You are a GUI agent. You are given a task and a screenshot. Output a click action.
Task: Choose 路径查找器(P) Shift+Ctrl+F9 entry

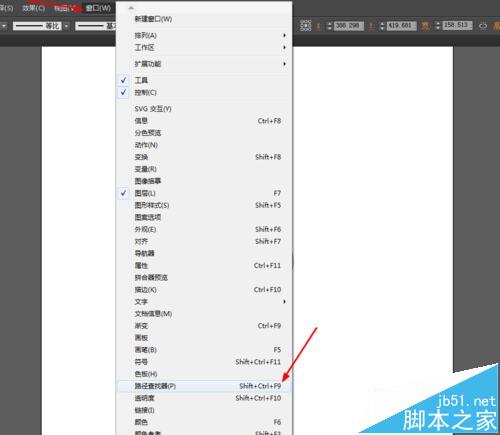point(204,386)
